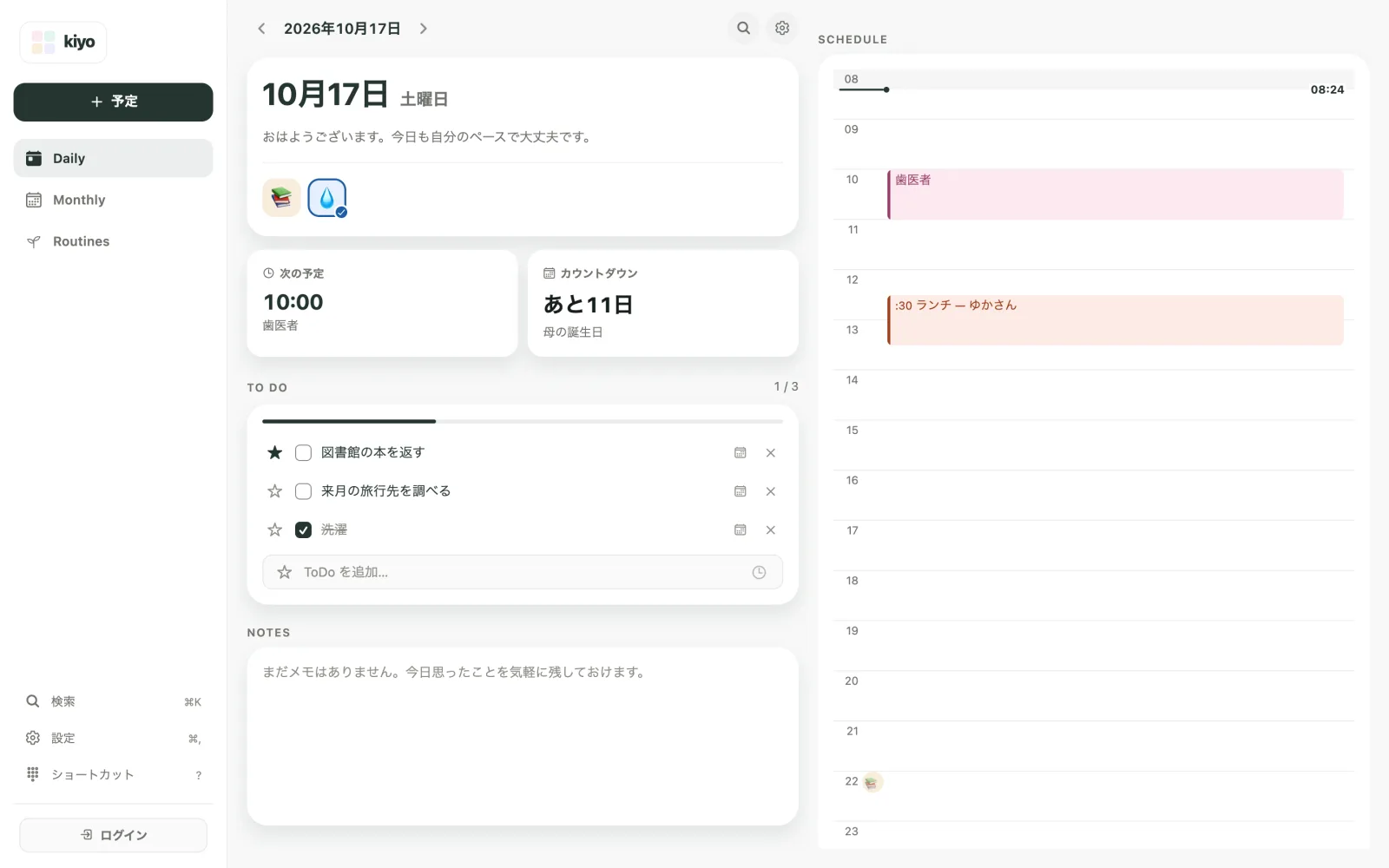Open calendar icon for 図書館の本を返す
1389x868 pixels.
[x=741, y=453]
